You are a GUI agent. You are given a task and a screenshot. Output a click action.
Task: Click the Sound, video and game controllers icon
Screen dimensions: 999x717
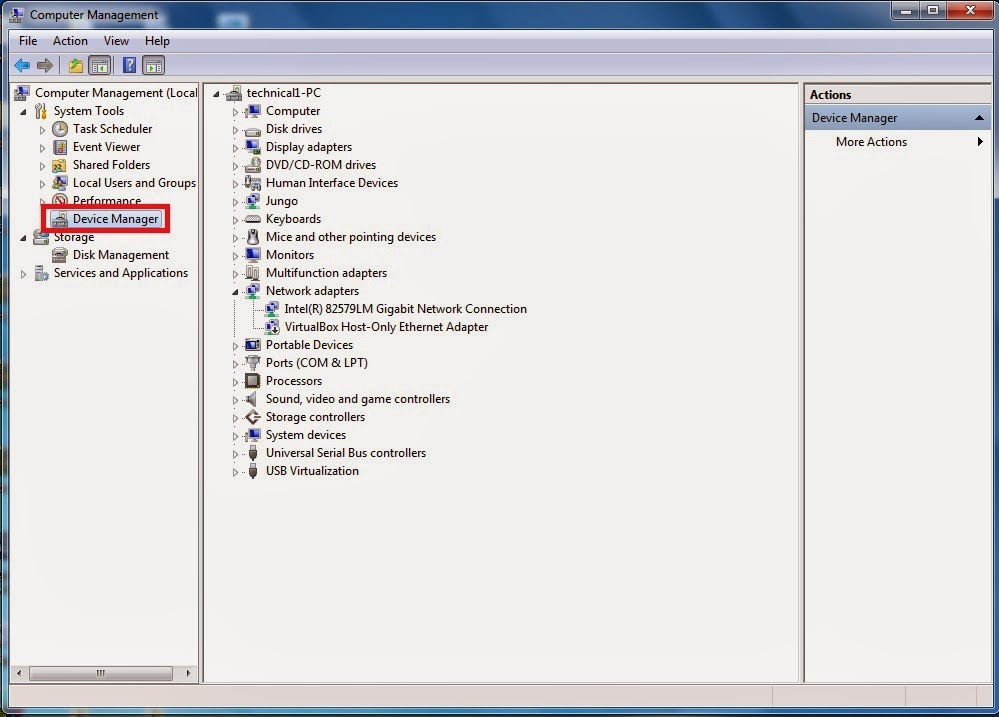point(252,399)
